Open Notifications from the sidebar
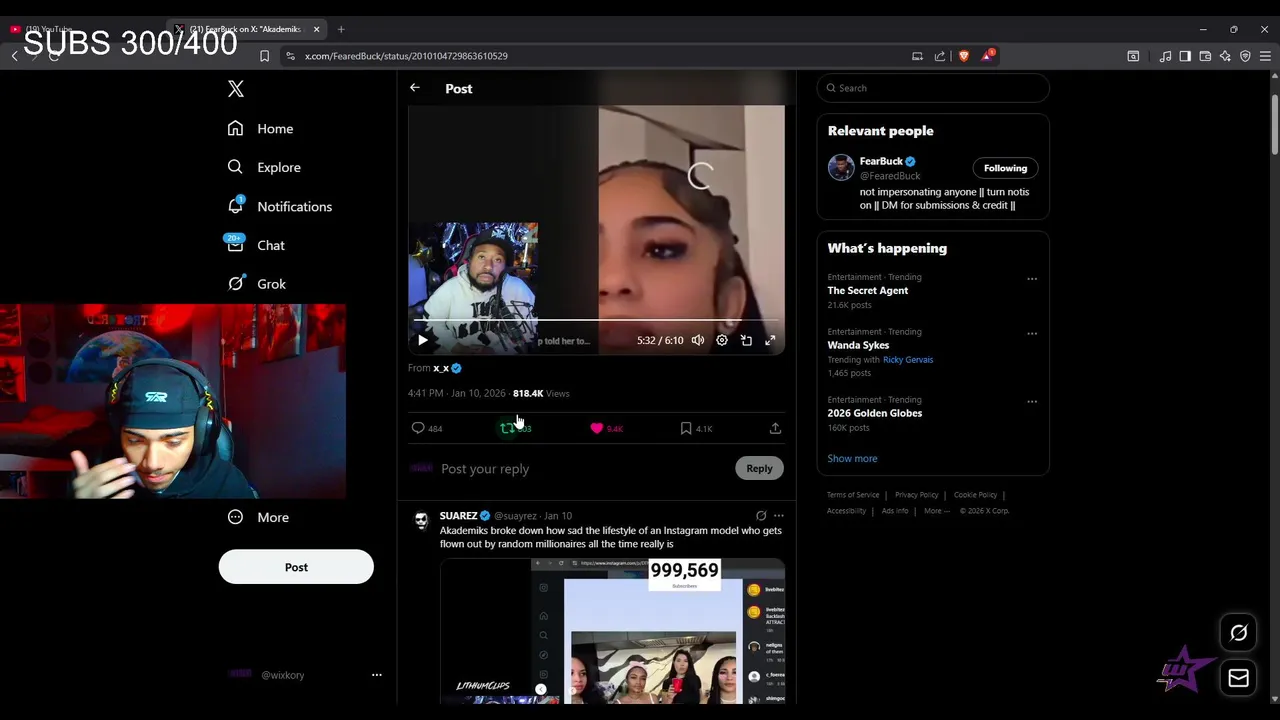1280x720 pixels. click(x=279, y=206)
